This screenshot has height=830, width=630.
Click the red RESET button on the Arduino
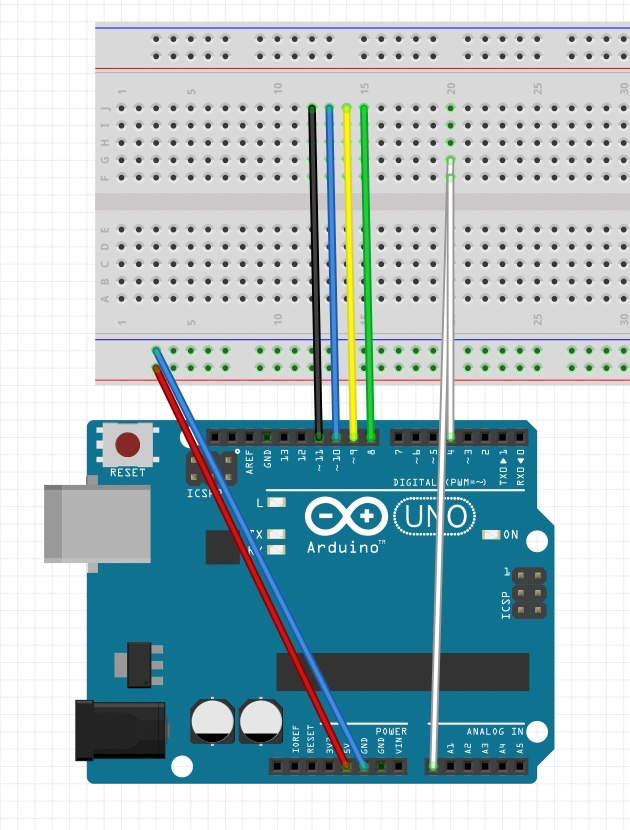tap(128, 444)
